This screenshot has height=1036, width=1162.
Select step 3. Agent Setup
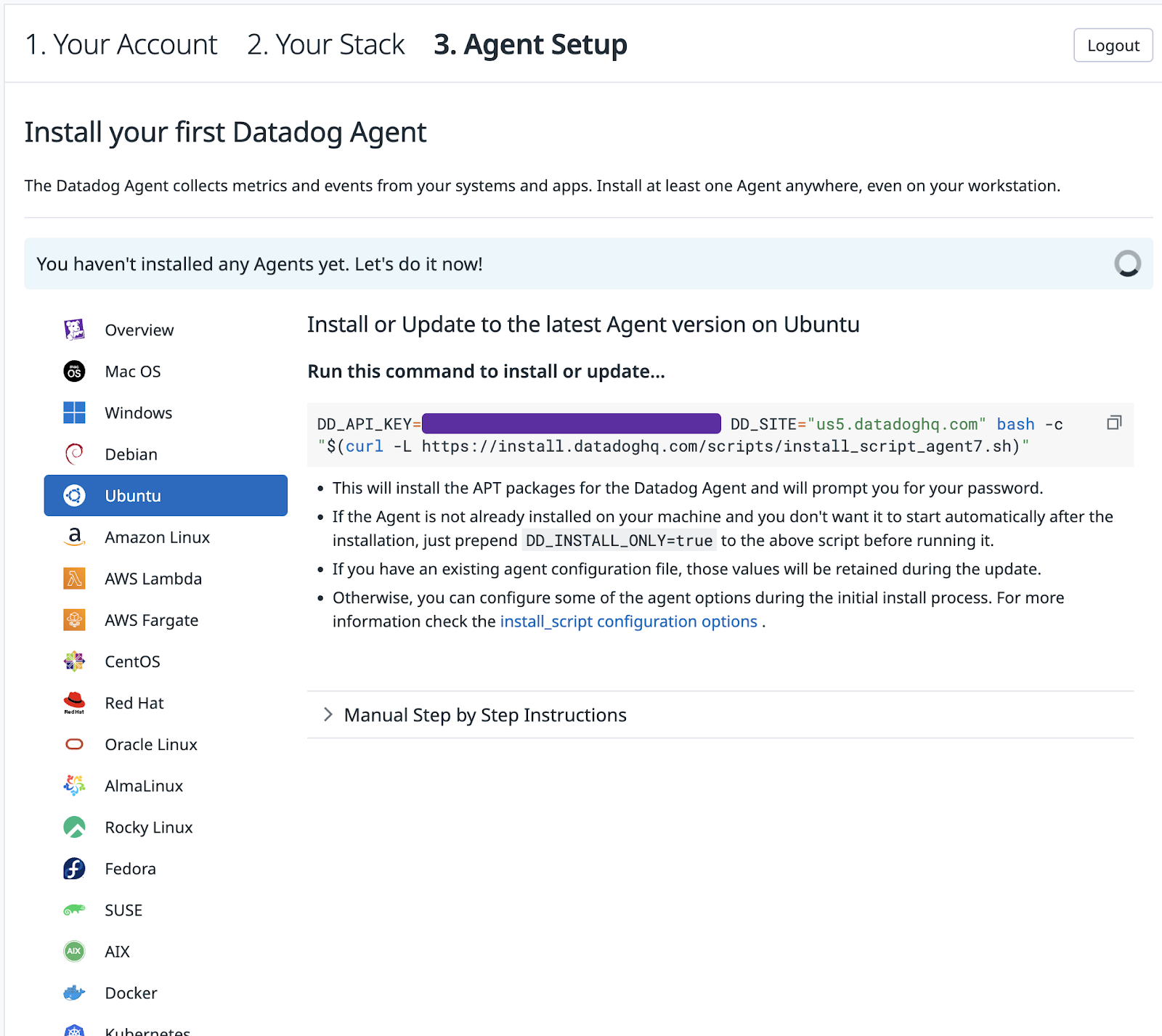pyautogui.click(x=530, y=44)
